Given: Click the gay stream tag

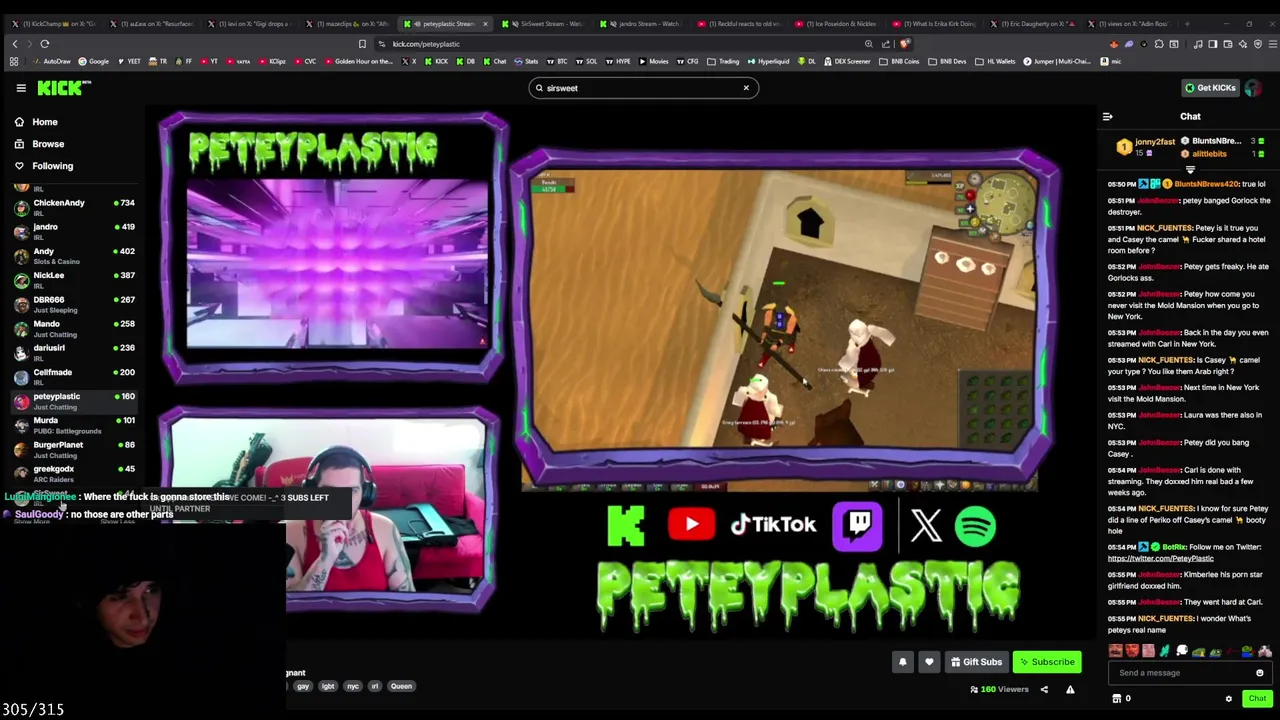Looking at the screenshot, I should click(302, 687).
